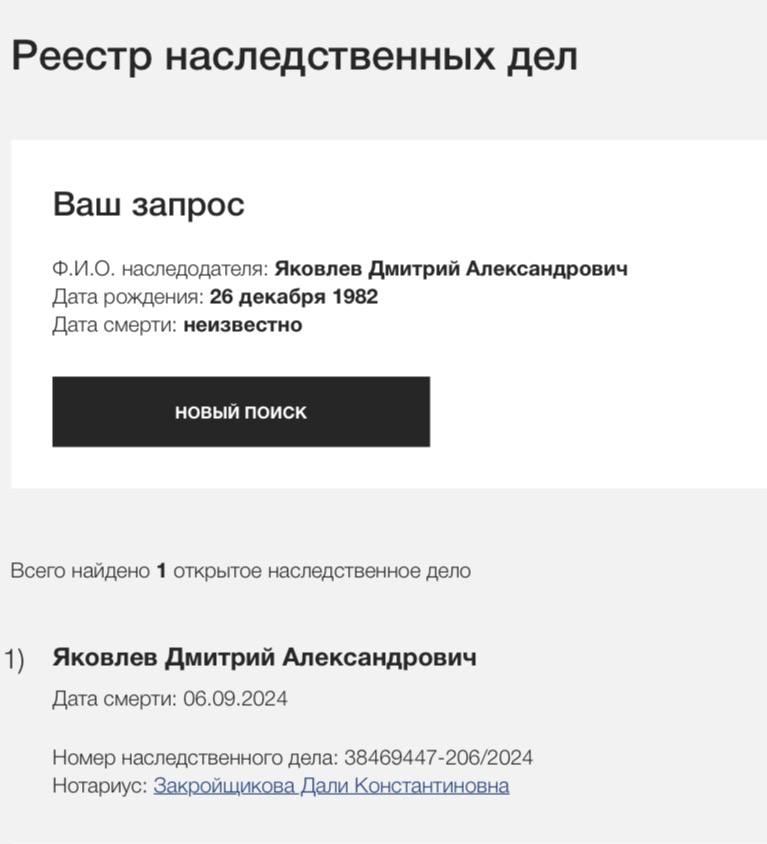Click the "неизвестно" death date value
This screenshot has width=767, height=844.
click(x=243, y=325)
